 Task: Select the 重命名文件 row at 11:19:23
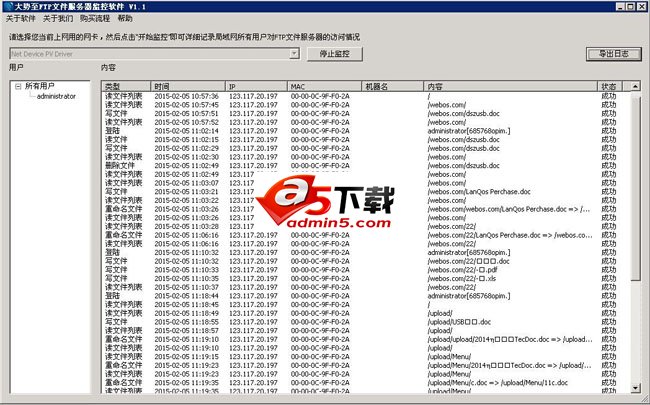[x=366, y=365]
